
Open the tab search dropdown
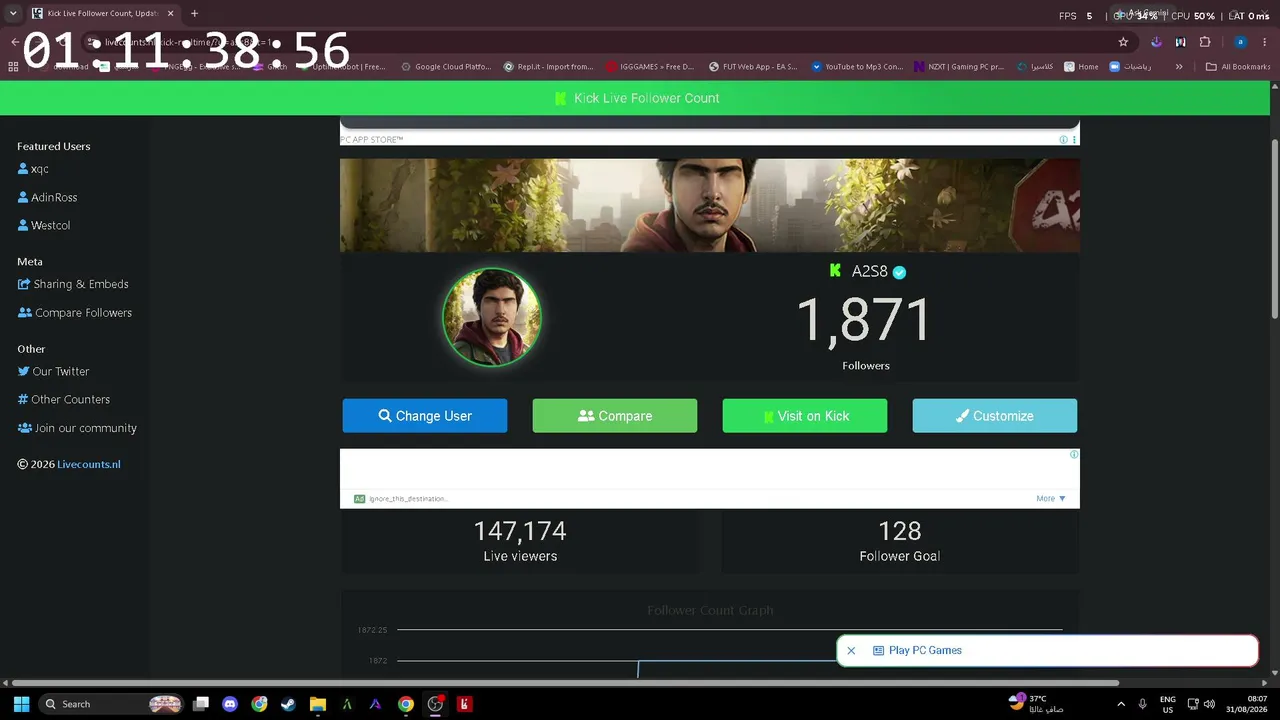point(13,14)
